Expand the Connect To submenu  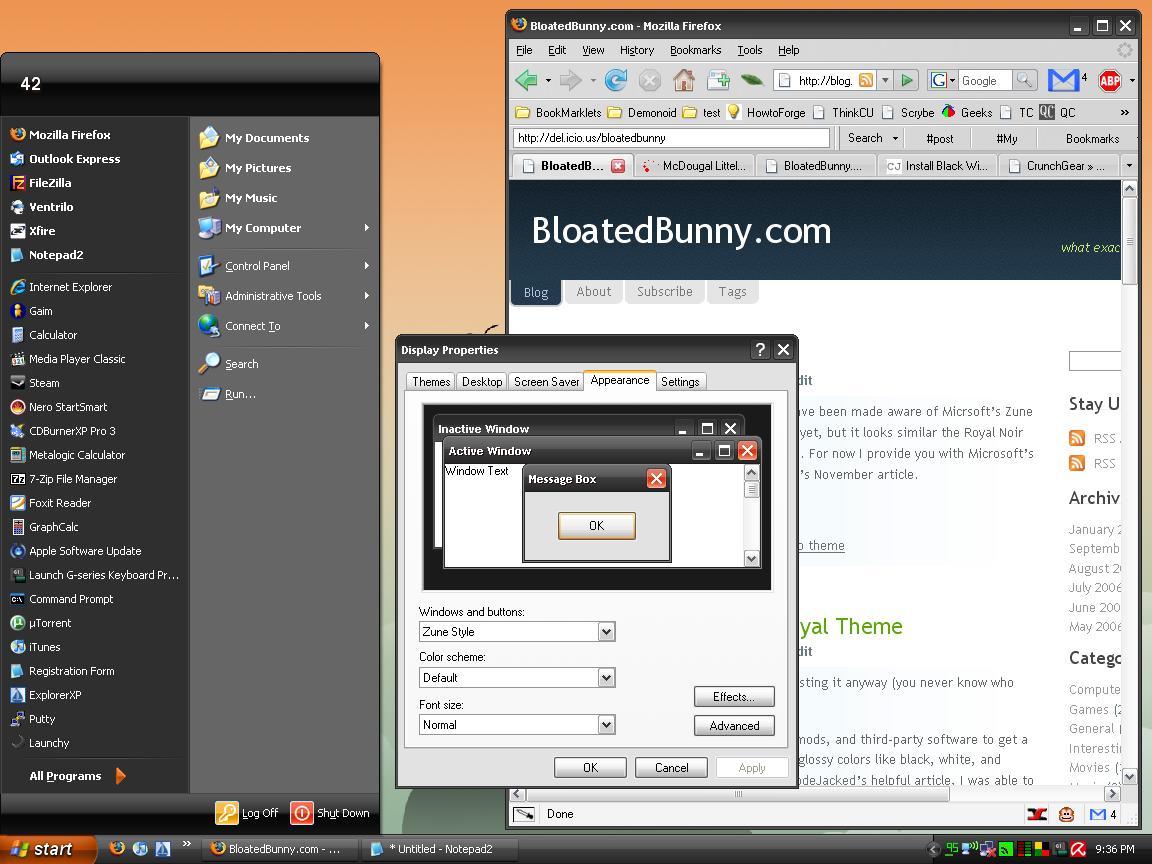pyautogui.click(x=367, y=326)
